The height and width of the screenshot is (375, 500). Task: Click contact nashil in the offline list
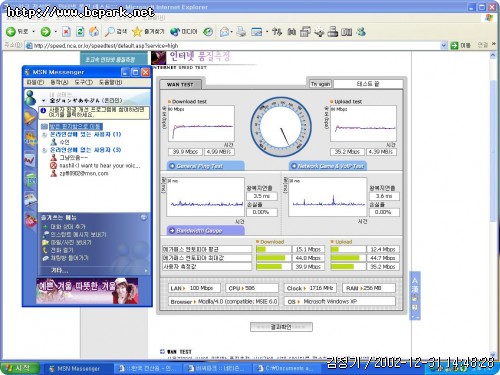point(100,166)
